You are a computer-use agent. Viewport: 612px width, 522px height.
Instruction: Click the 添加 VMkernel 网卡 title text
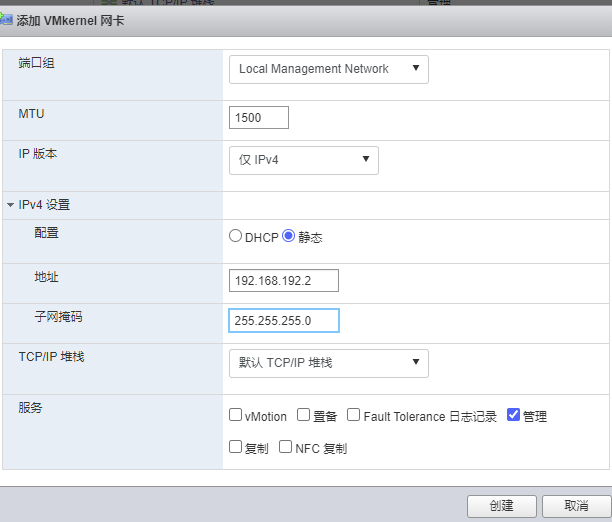tap(70, 20)
